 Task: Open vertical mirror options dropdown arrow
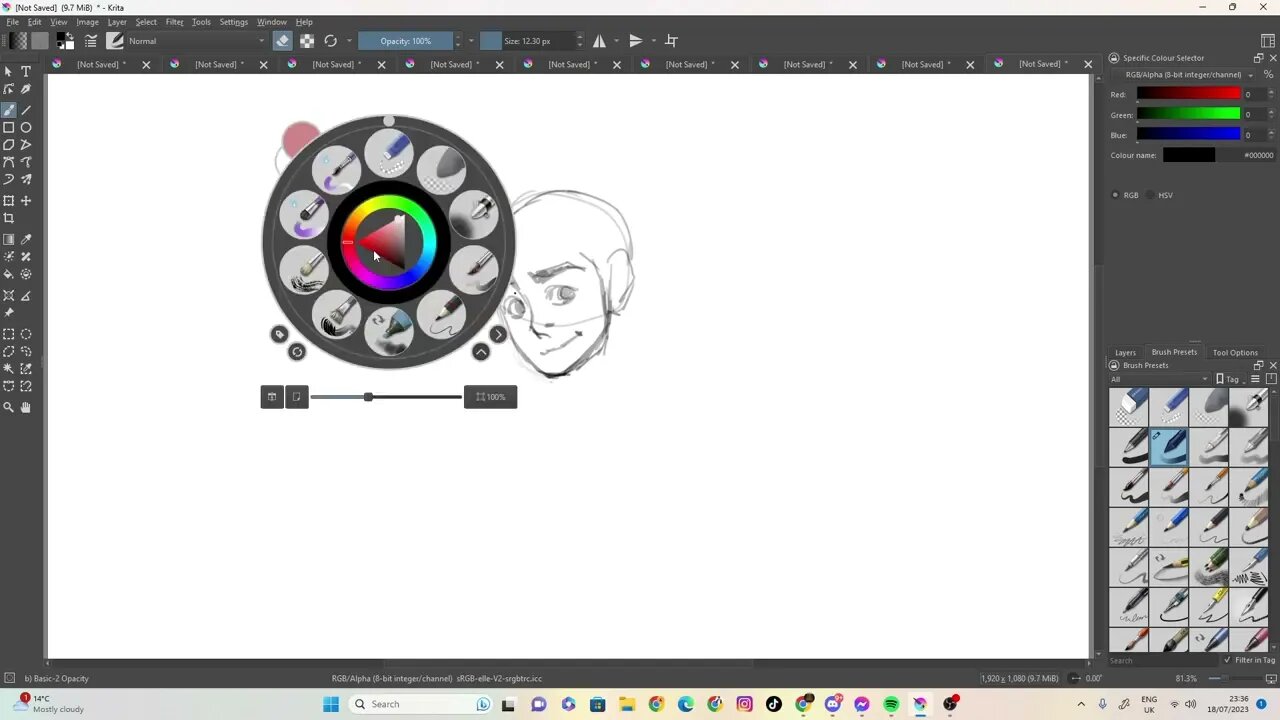pos(653,41)
